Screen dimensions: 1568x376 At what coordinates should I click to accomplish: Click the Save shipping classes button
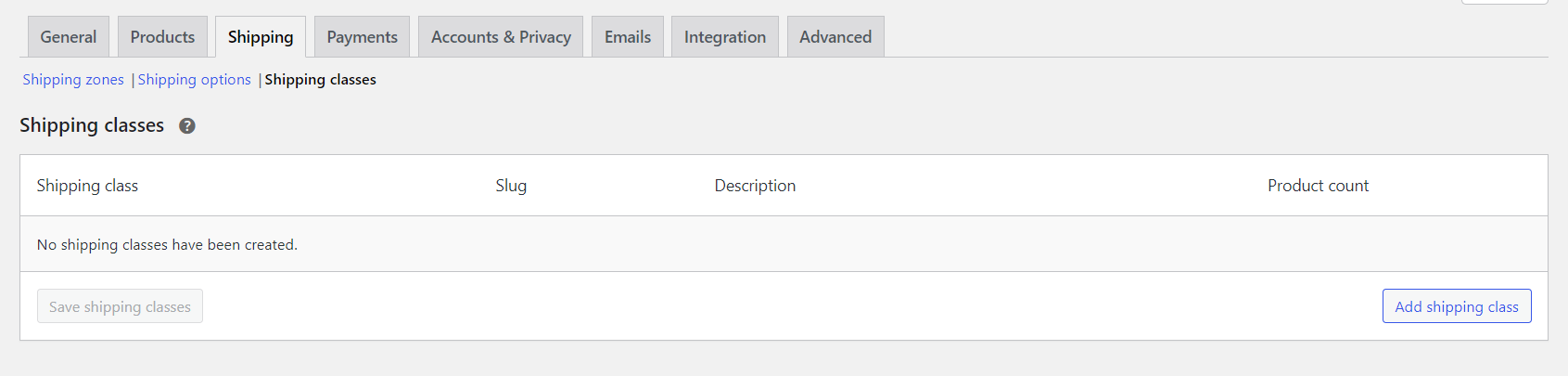120,306
